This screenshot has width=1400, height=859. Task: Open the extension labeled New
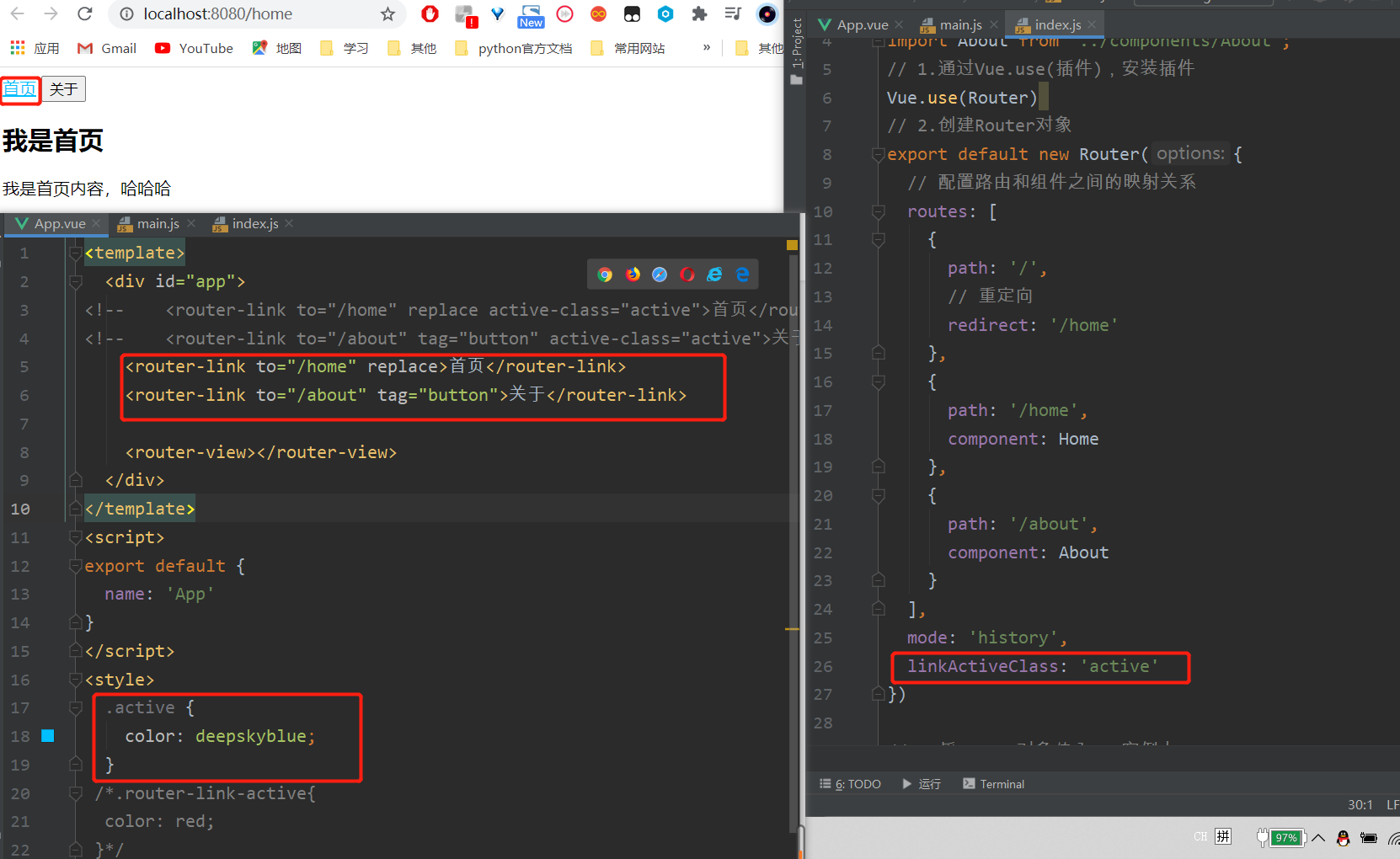point(531,15)
